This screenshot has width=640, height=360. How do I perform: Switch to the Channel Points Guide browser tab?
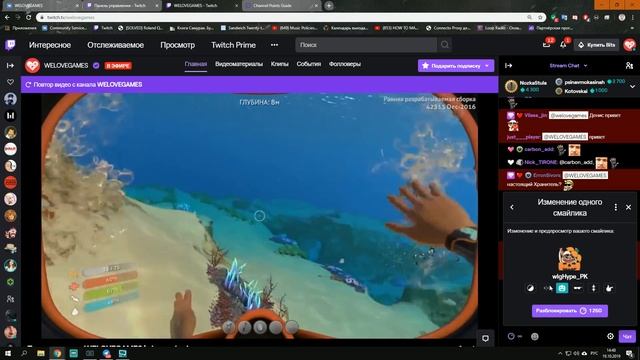(x=282, y=6)
